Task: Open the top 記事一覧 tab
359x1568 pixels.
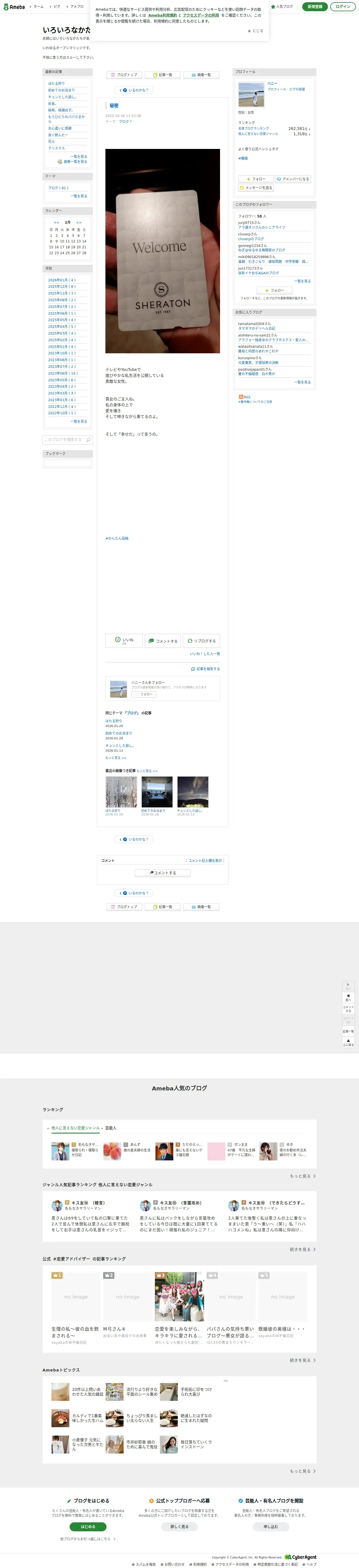Action: [x=162, y=75]
